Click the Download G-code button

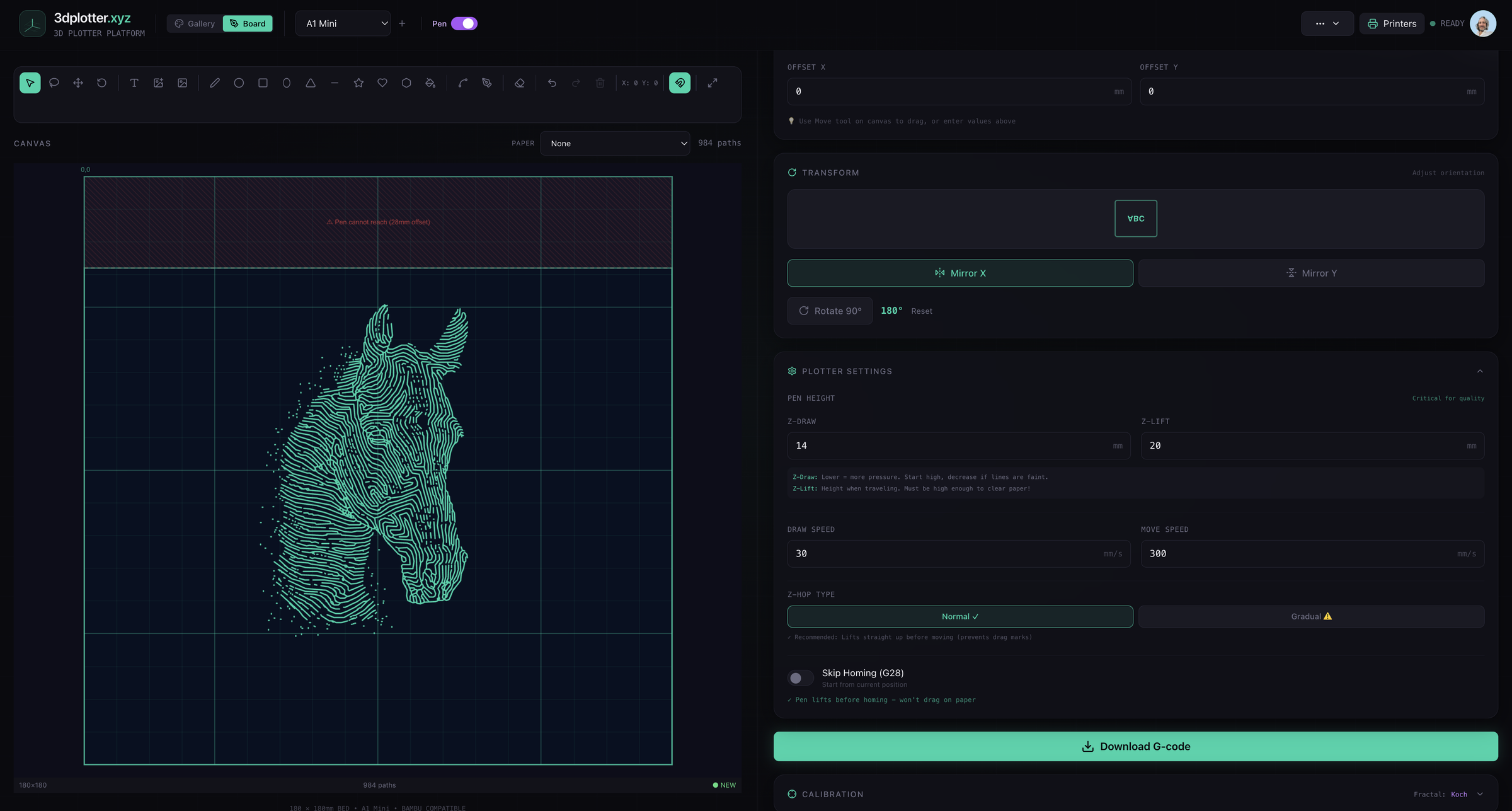point(1136,747)
